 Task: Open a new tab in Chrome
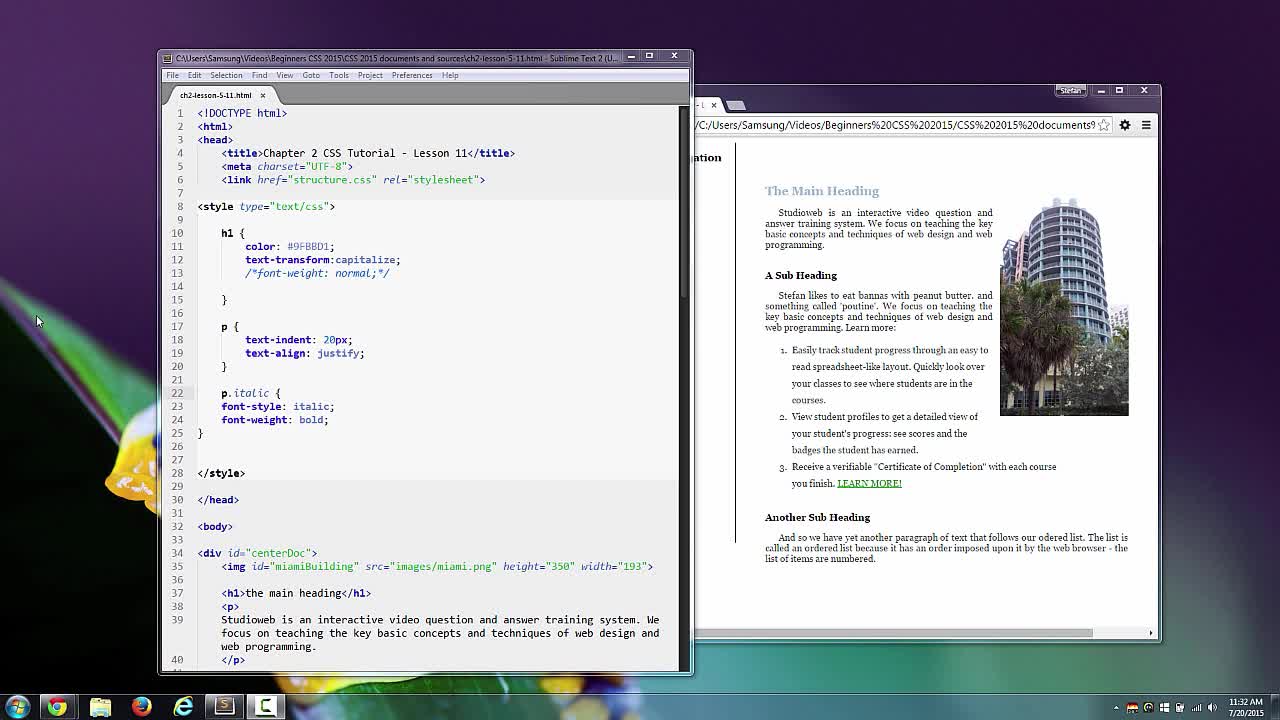point(736,105)
